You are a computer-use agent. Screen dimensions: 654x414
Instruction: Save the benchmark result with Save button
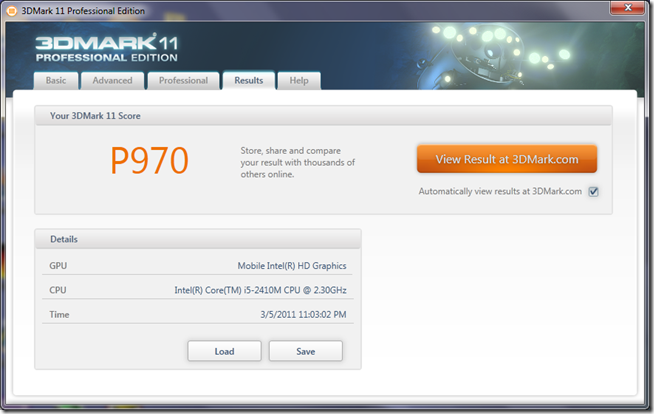(305, 351)
